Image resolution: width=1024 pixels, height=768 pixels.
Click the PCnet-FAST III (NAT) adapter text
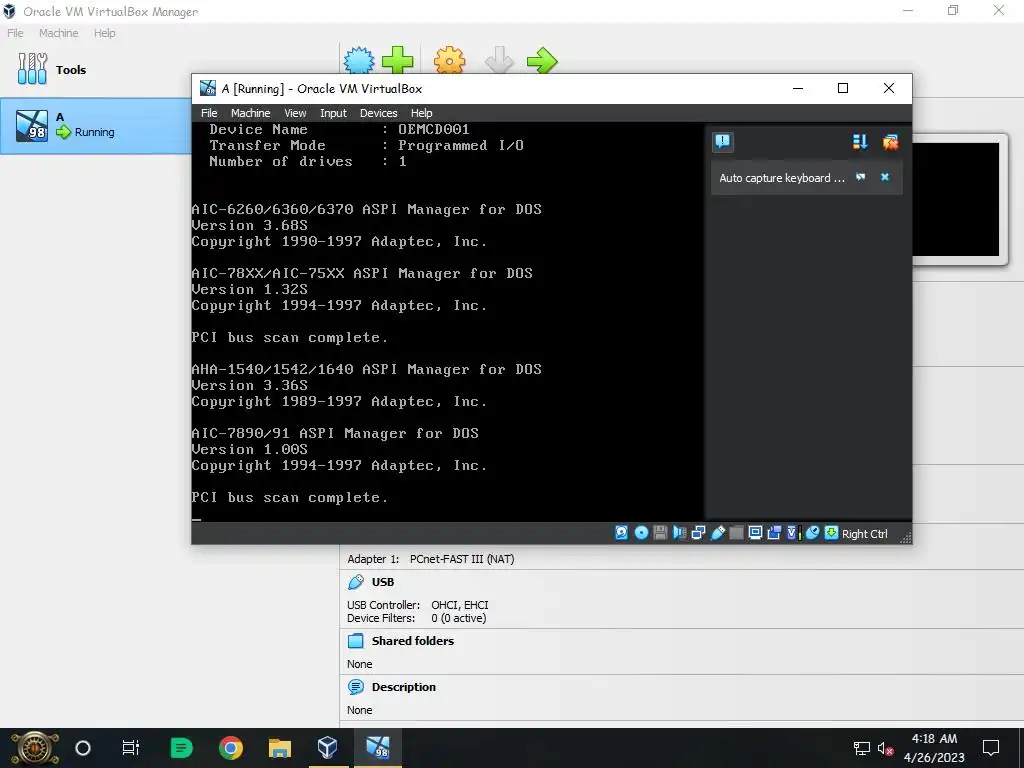point(462,559)
